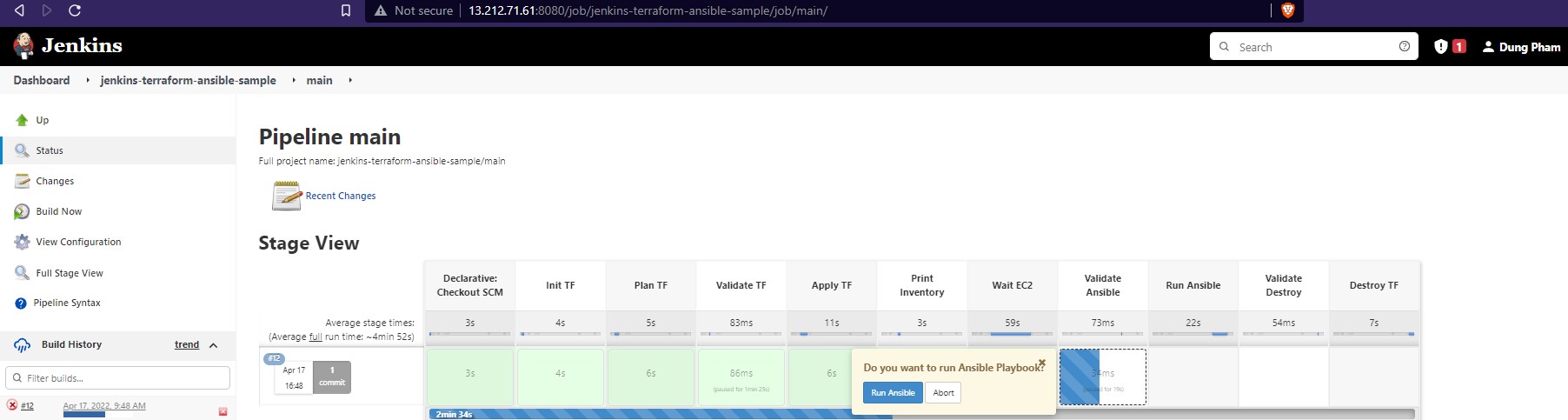The image size is (1568, 420).
Task: Cancel build #12 with red stop icon
Action: tap(223, 411)
